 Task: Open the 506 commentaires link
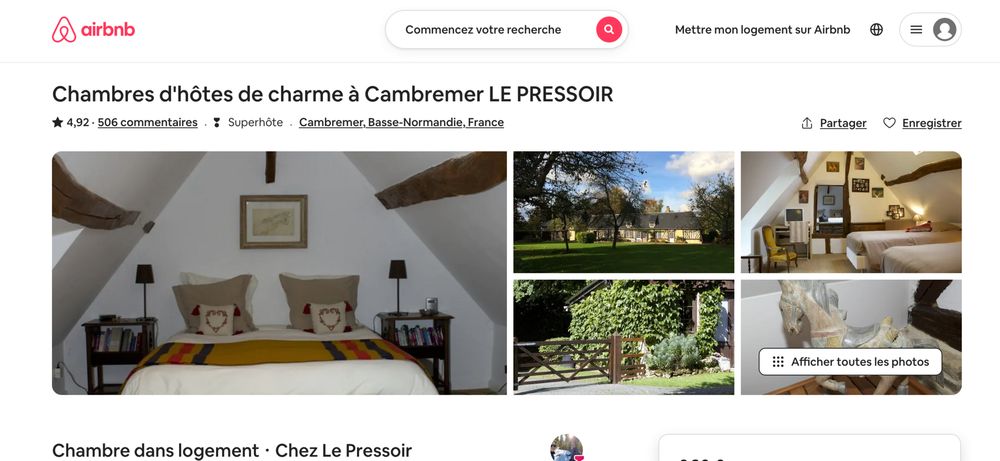click(x=147, y=122)
